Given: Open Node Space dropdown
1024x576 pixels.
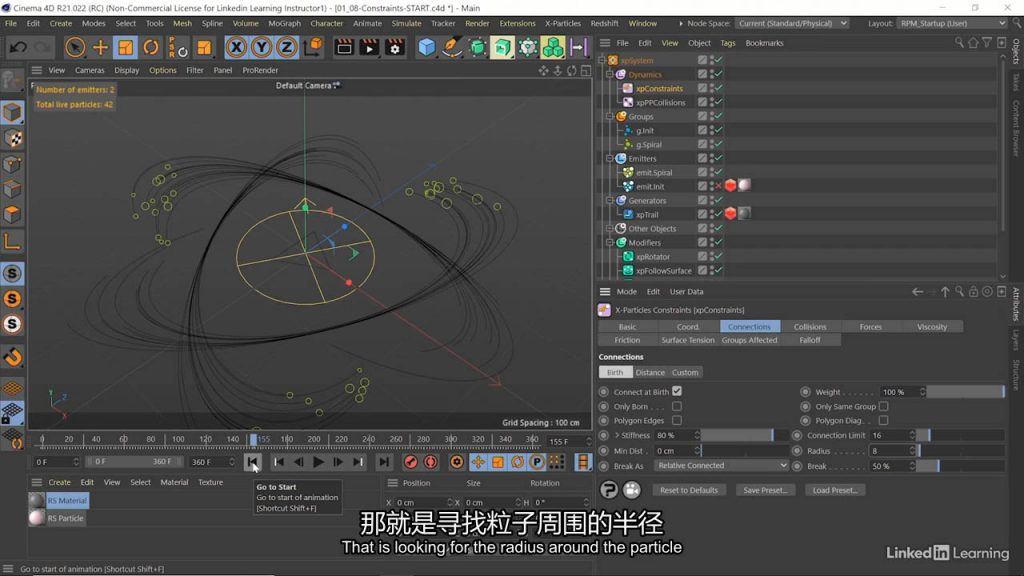Looking at the screenshot, I should 792,24.
